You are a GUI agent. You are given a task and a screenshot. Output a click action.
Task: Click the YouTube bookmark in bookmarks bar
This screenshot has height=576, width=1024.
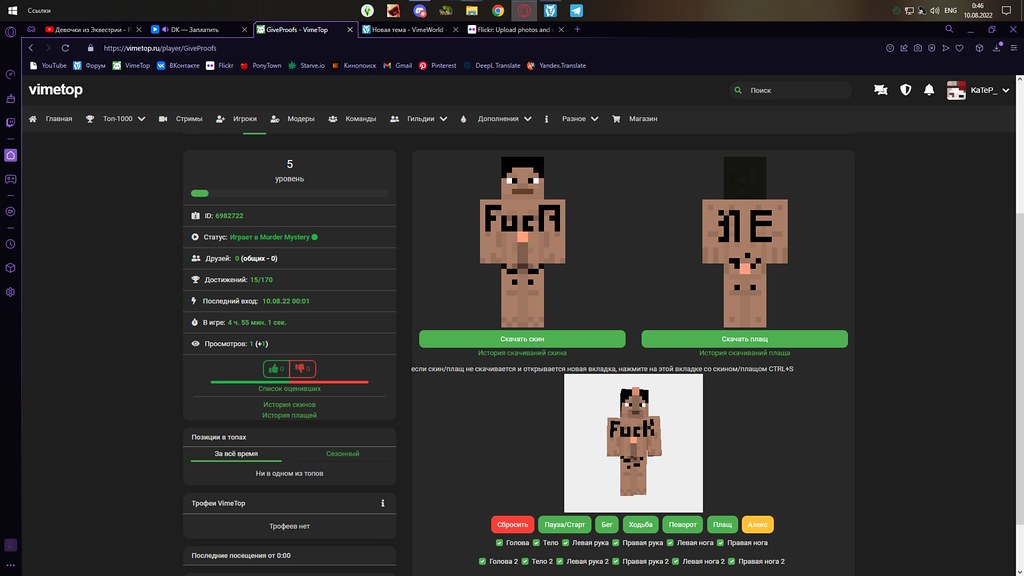47,66
